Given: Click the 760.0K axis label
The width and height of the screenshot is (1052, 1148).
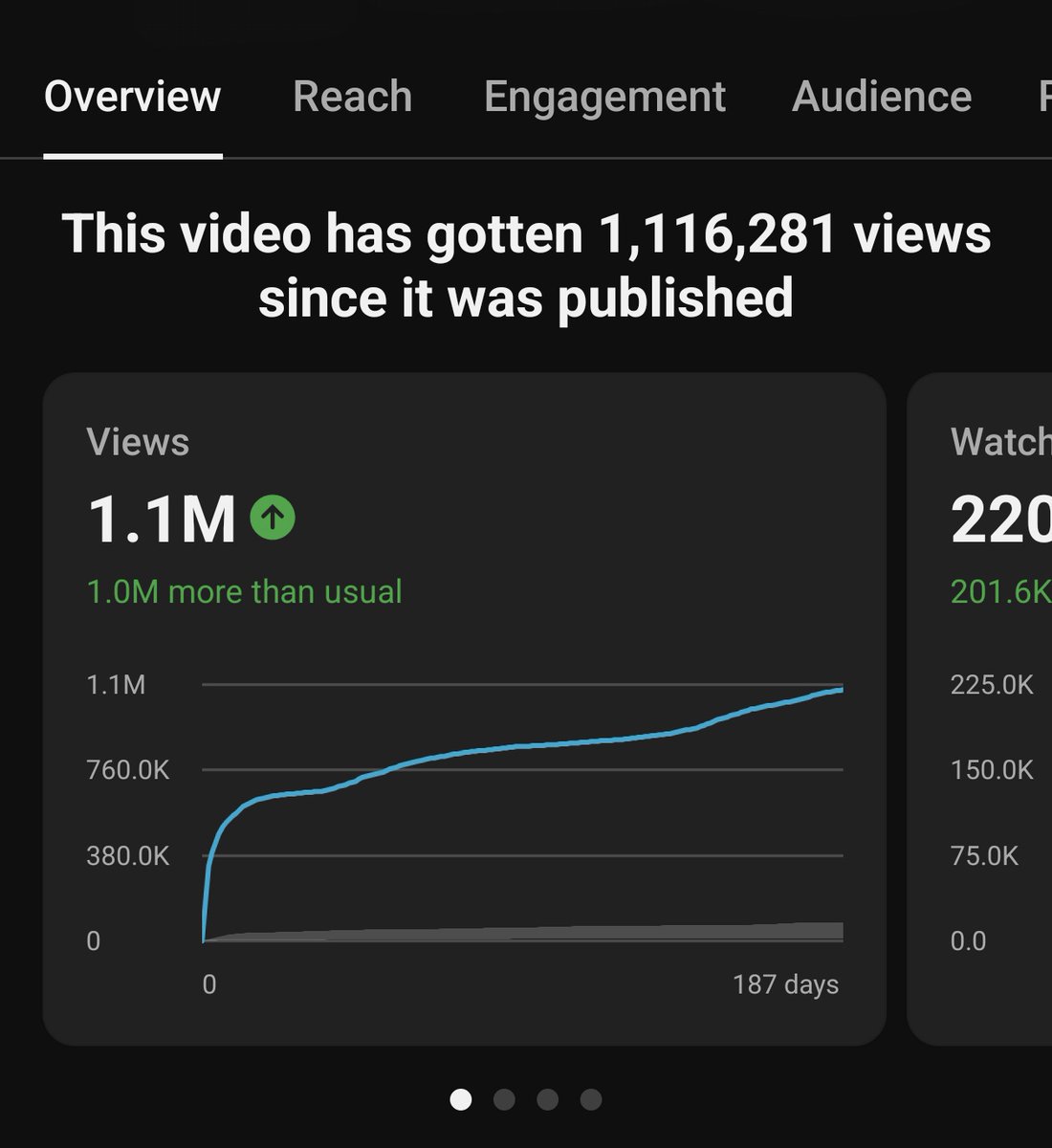Looking at the screenshot, I should tap(128, 770).
